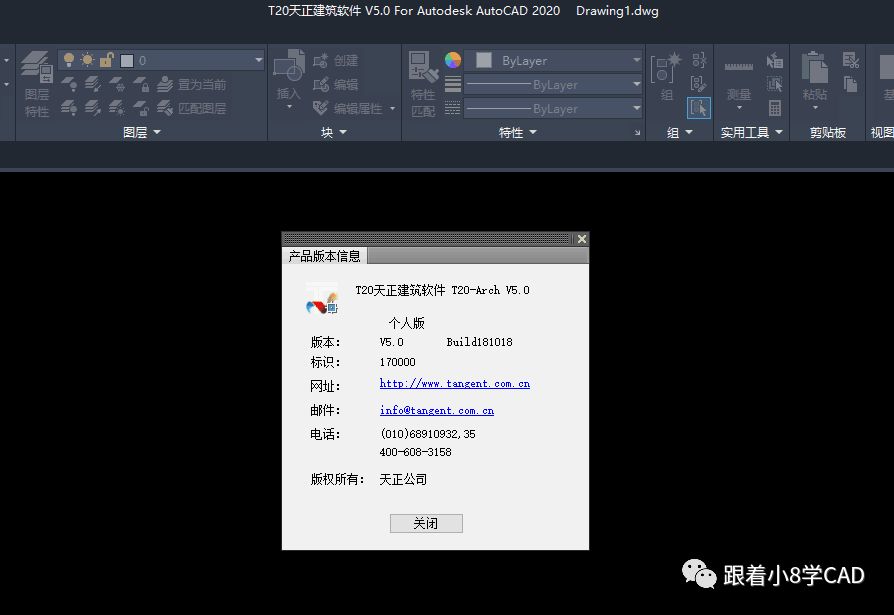Click the thaw all layers icon
Viewport: 894px width, 615px height.
tap(117, 108)
